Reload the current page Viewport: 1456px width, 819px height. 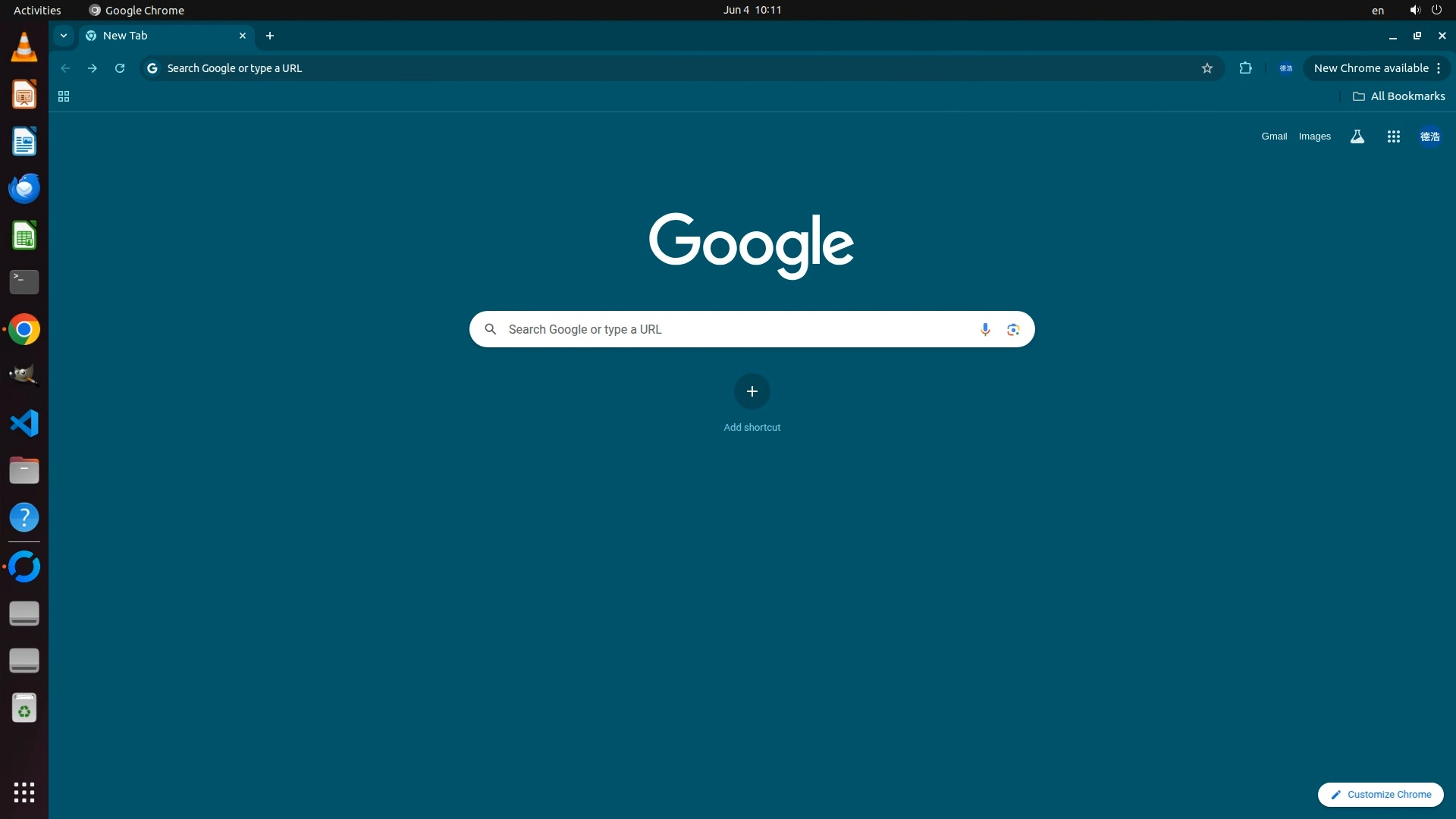pos(120,68)
